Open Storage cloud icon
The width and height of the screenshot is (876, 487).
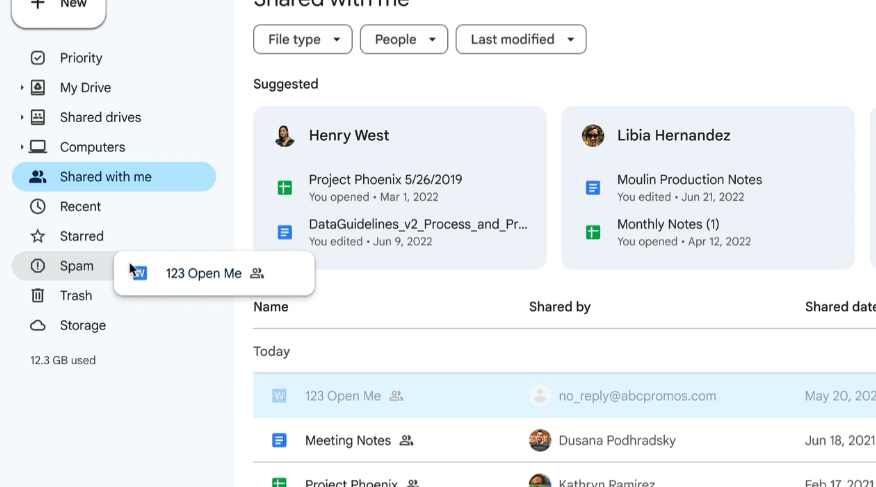click(38, 325)
